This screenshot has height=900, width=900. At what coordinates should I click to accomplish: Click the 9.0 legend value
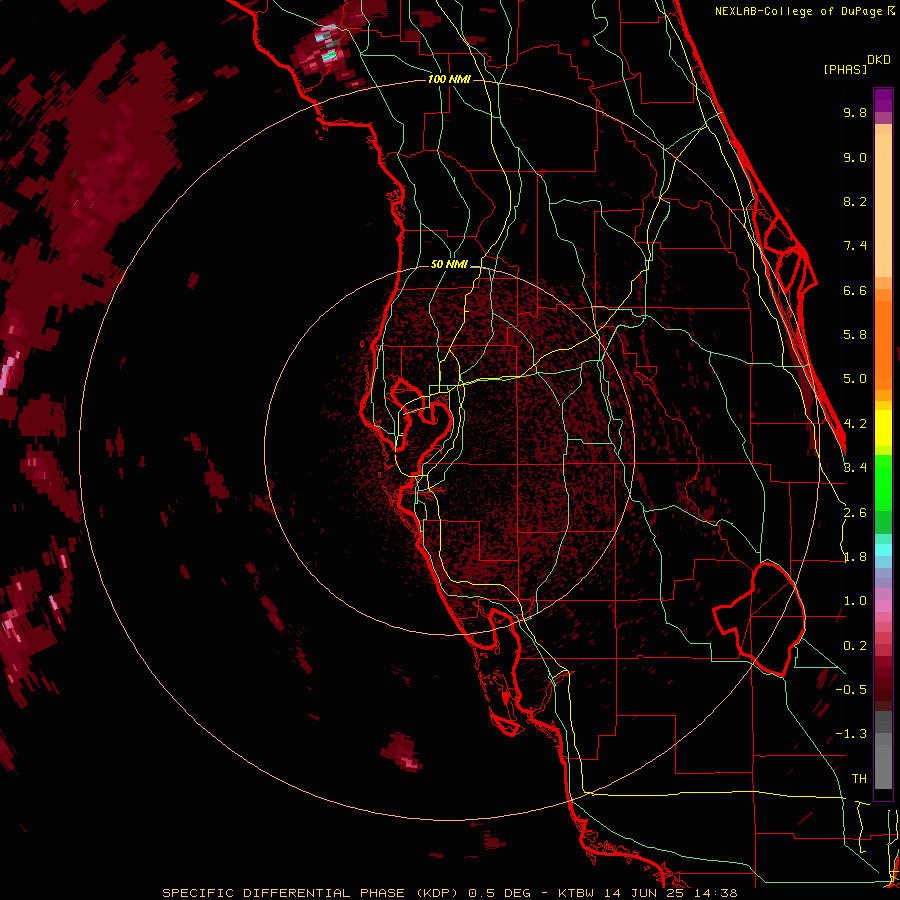click(x=855, y=157)
